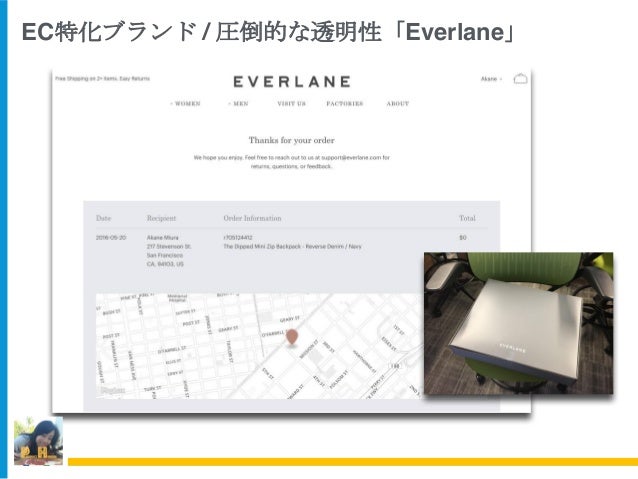Click the Recipient column header

pyautogui.click(x=162, y=219)
